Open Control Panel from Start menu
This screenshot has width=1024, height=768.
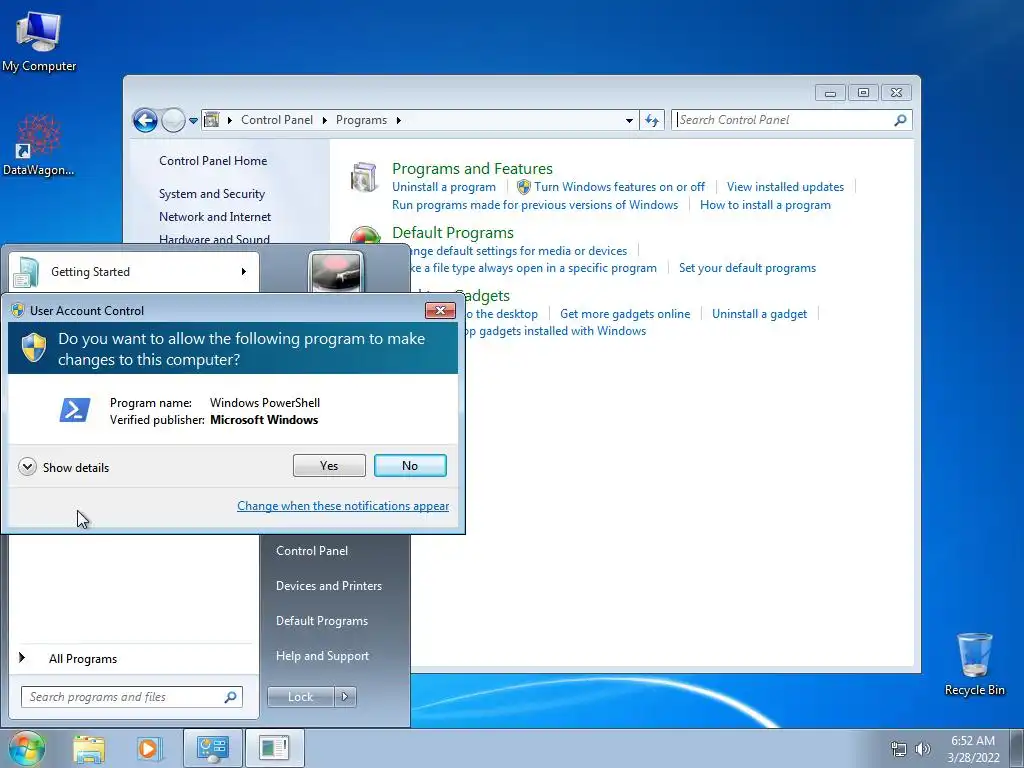coord(312,551)
